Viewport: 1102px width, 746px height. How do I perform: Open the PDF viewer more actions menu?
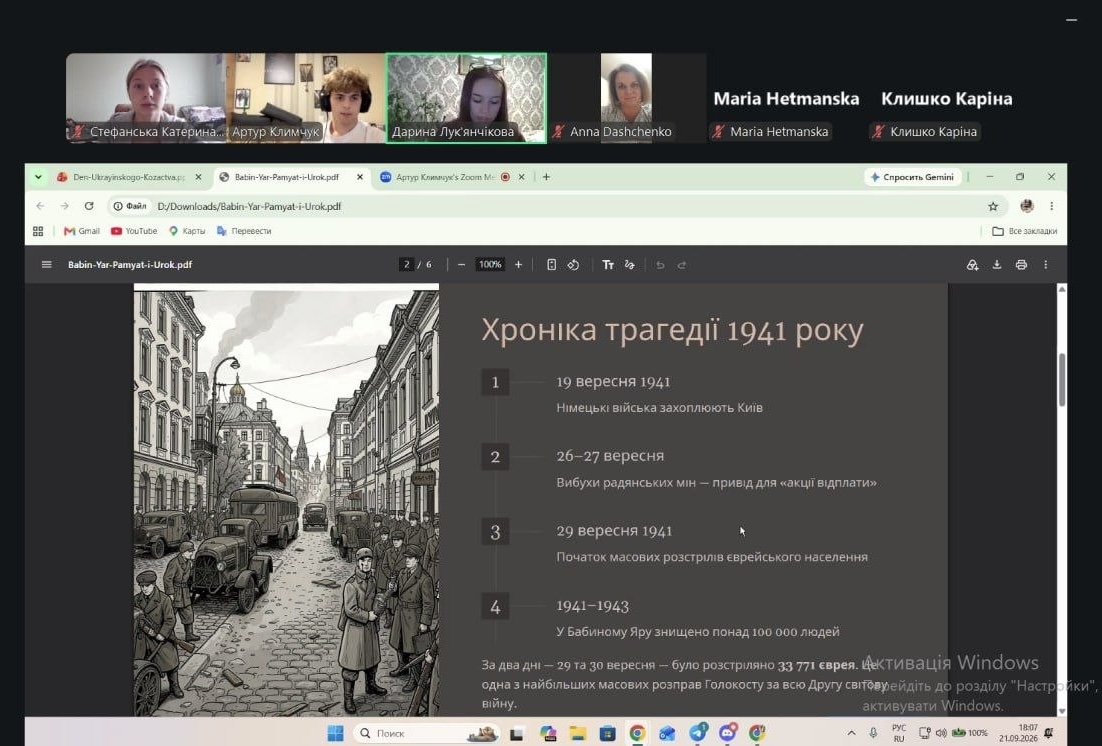[1046, 264]
